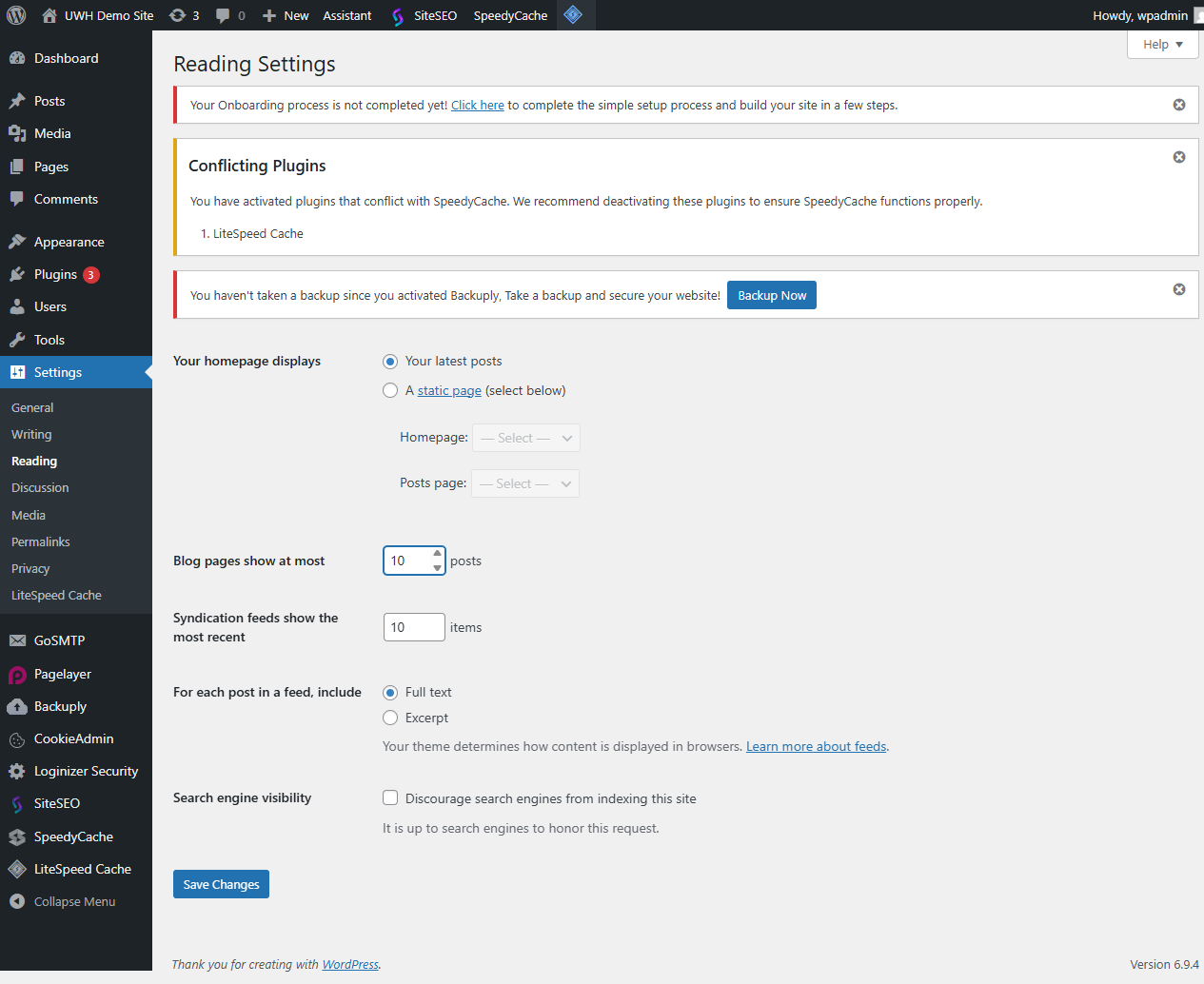Viewport: 1204px width, 984px height.
Task: Open the Writing settings submenu
Action: pos(31,434)
